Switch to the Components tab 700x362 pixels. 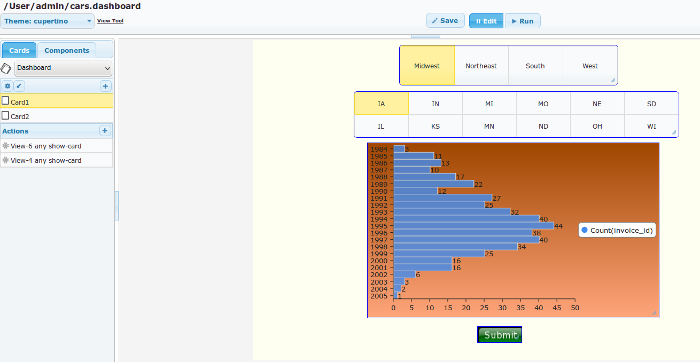[x=67, y=50]
